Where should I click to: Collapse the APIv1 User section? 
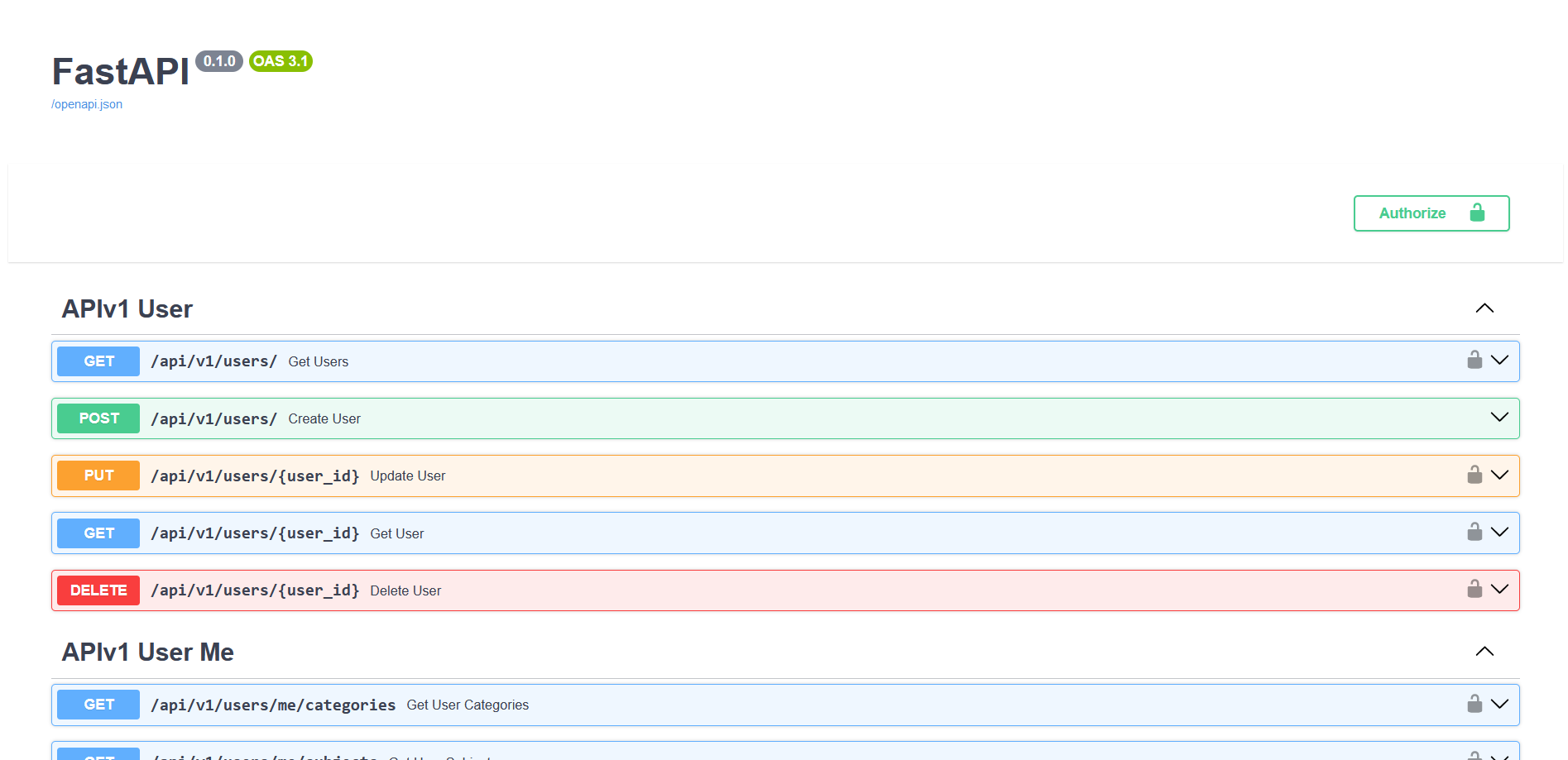coord(1484,308)
